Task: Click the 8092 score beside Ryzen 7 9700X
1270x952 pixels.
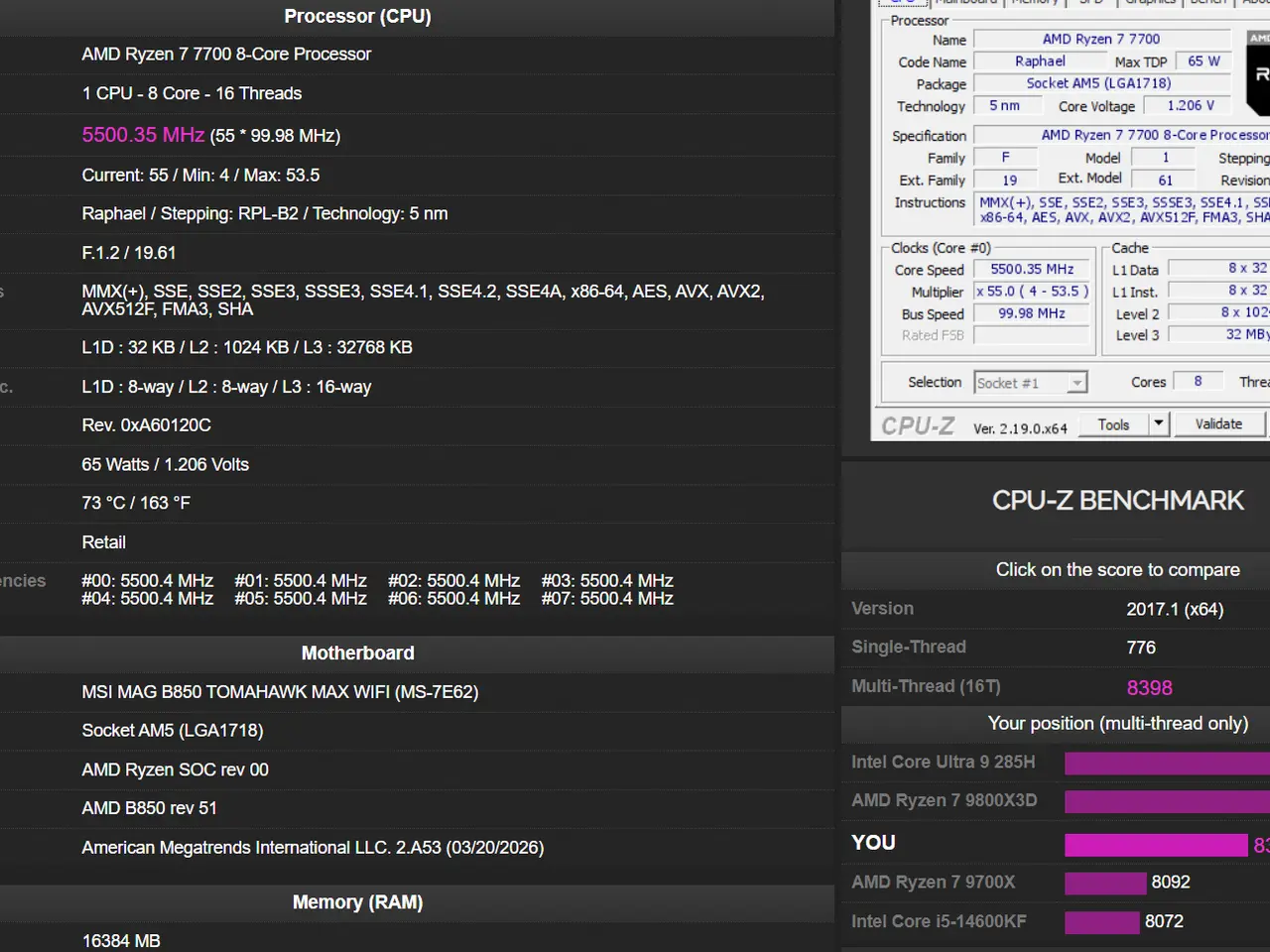Action: [x=1171, y=883]
